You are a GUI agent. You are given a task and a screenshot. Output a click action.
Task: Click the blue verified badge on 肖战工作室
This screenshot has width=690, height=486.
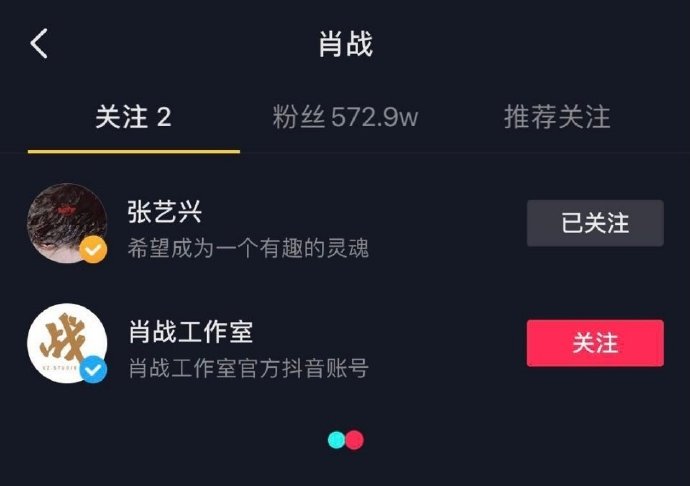[x=94, y=370]
